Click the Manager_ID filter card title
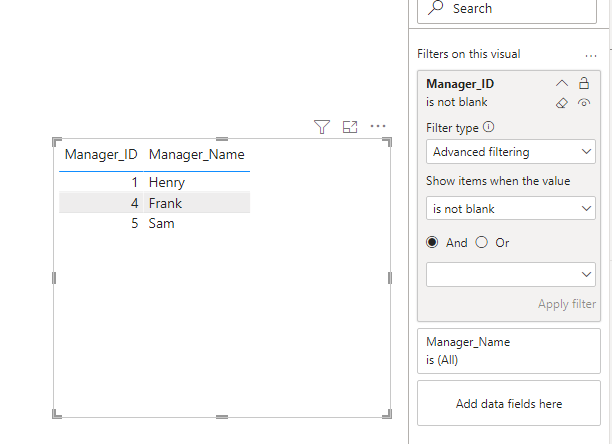The height and width of the screenshot is (444, 612). click(x=460, y=83)
